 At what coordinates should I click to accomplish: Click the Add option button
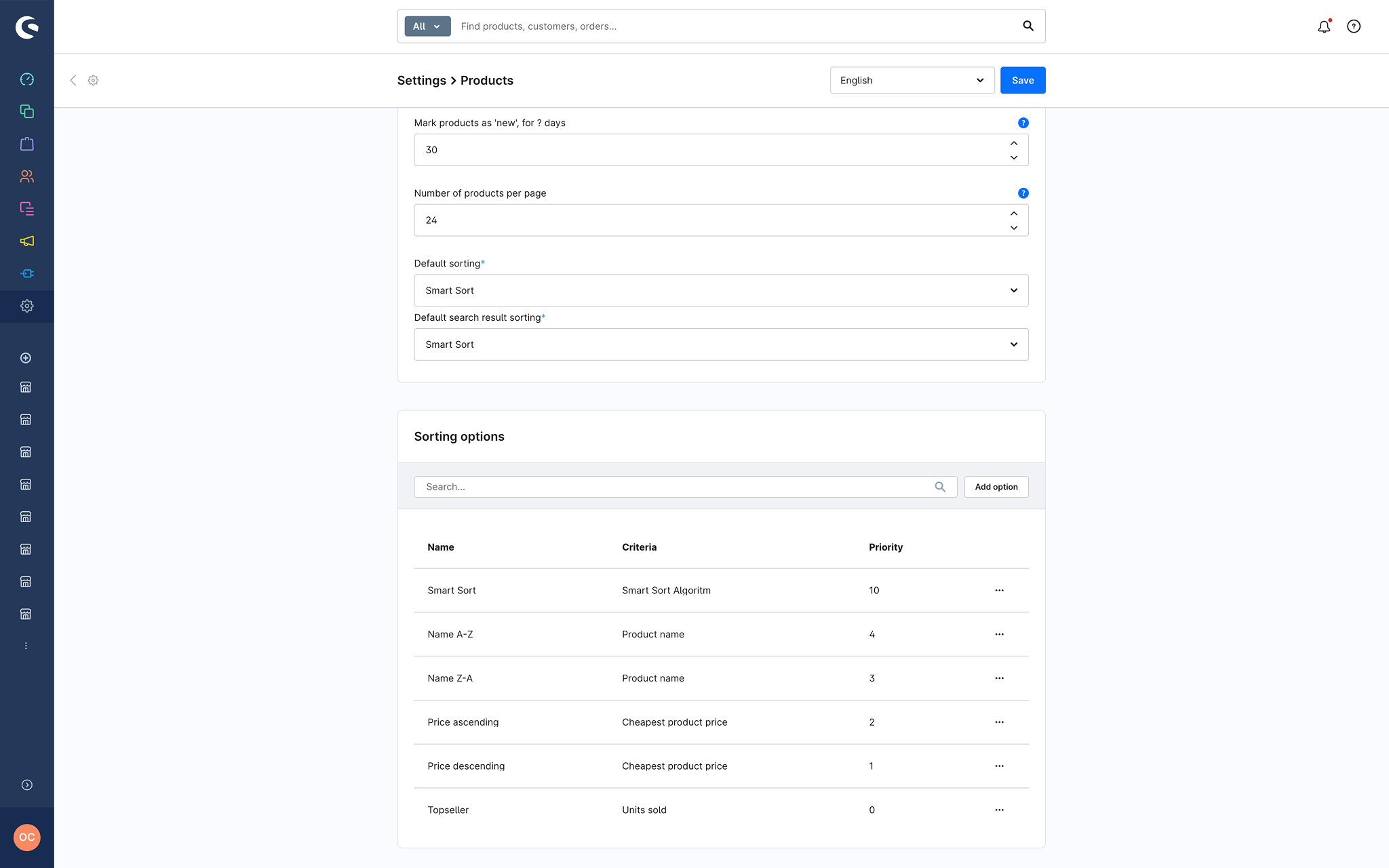tap(996, 487)
